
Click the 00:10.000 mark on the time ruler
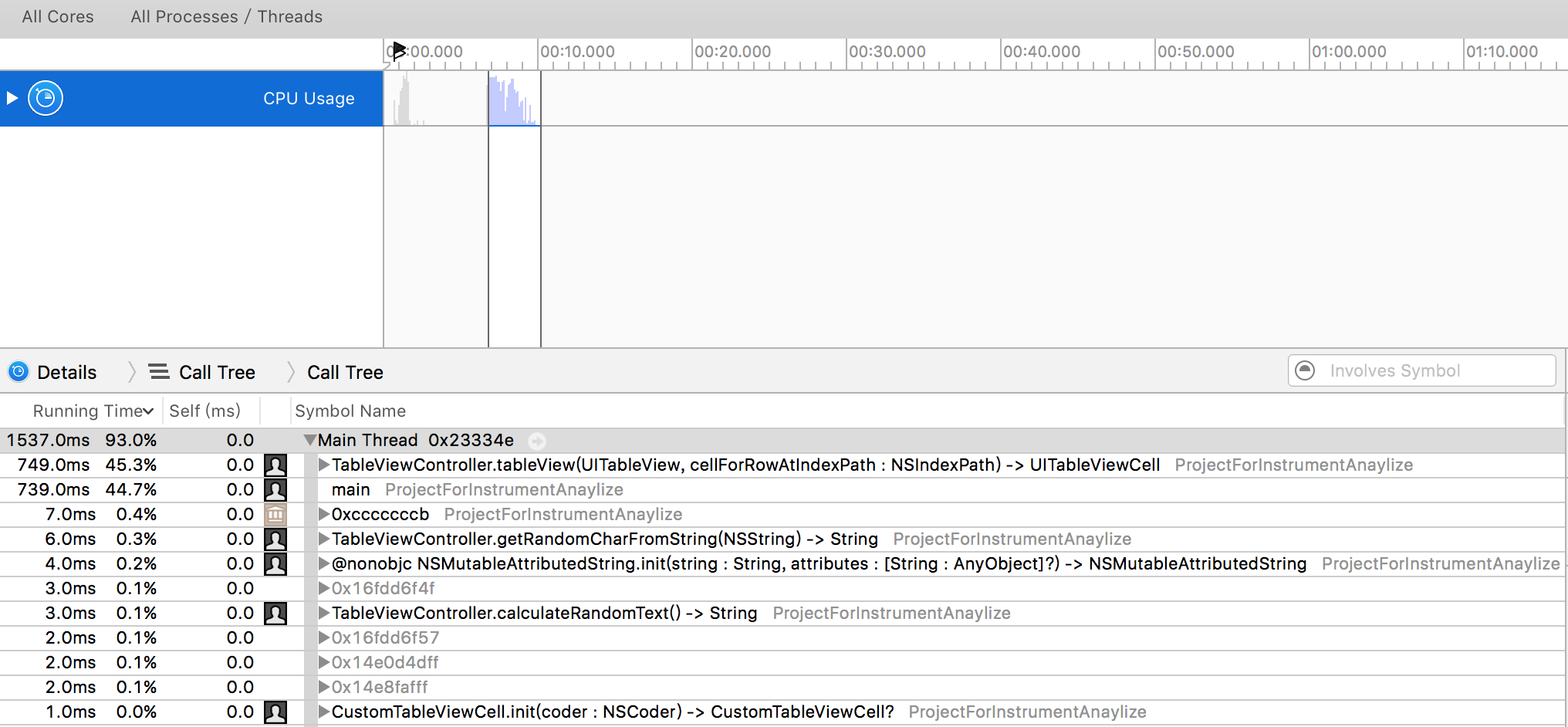pyautogui.click(x=577, y=52)
